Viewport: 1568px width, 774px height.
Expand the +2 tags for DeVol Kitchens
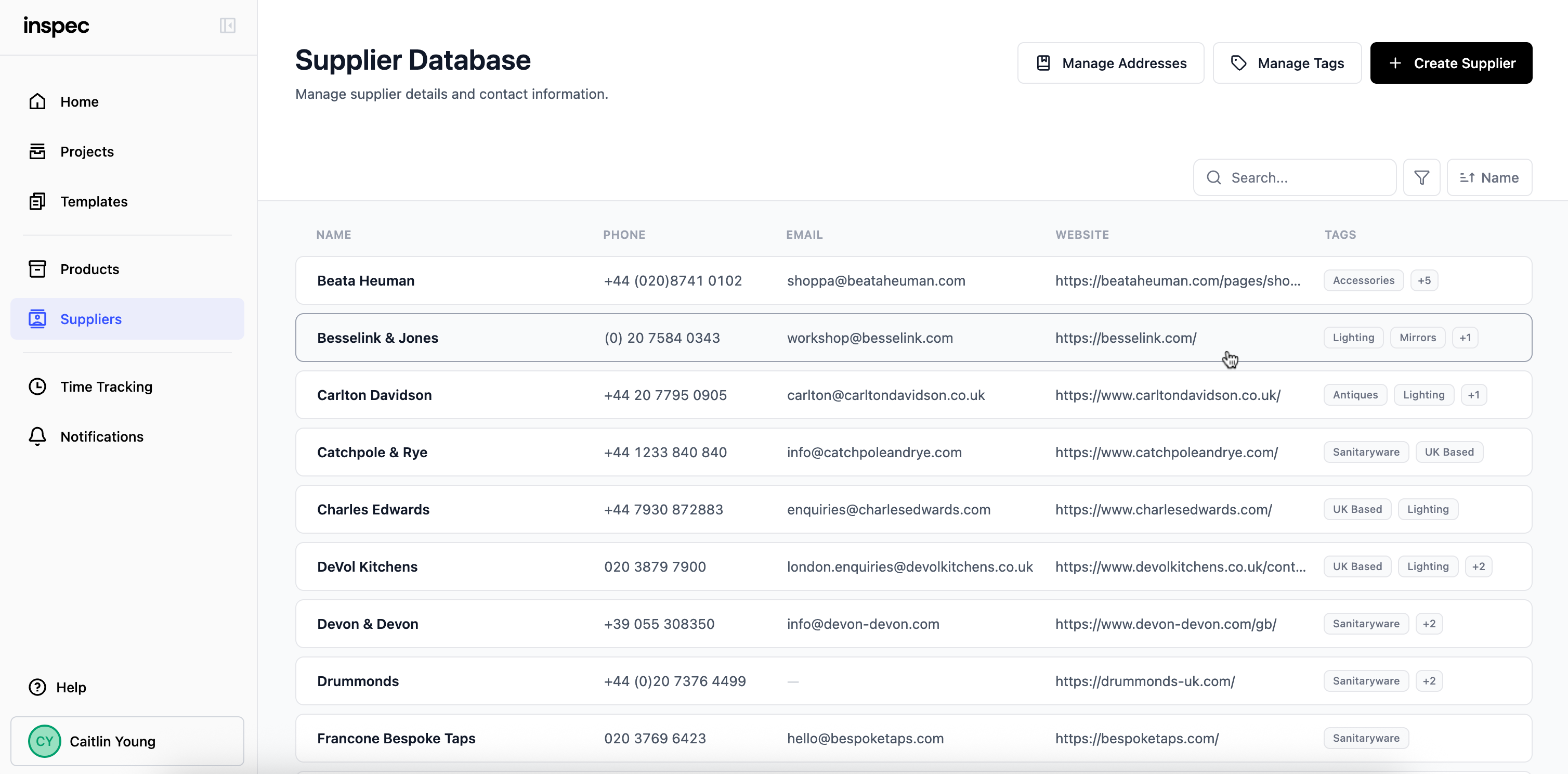pyautogui.click(x=1479, y=566)
